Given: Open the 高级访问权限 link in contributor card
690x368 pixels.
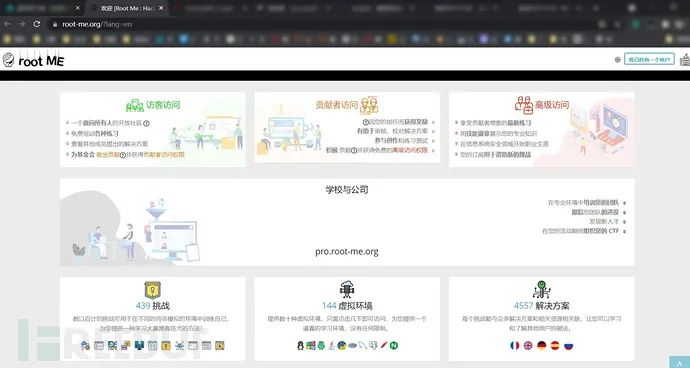Looking at the screenshot, I should (x=410, y=150).
